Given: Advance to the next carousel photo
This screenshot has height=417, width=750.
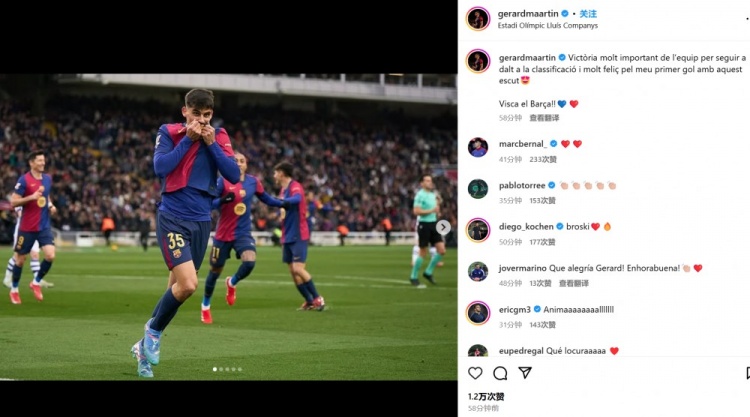Looking at the screenshot, I should pyautogui.click(x=443, y=227).
